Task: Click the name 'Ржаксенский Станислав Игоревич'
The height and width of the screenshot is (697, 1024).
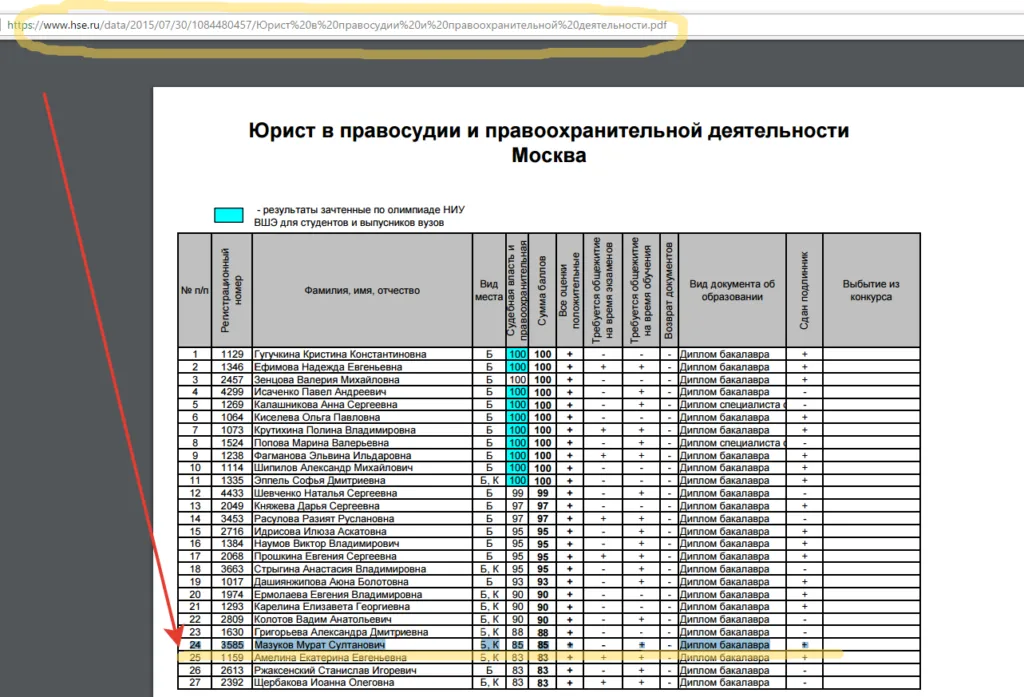Action: (x=335, y=670)
